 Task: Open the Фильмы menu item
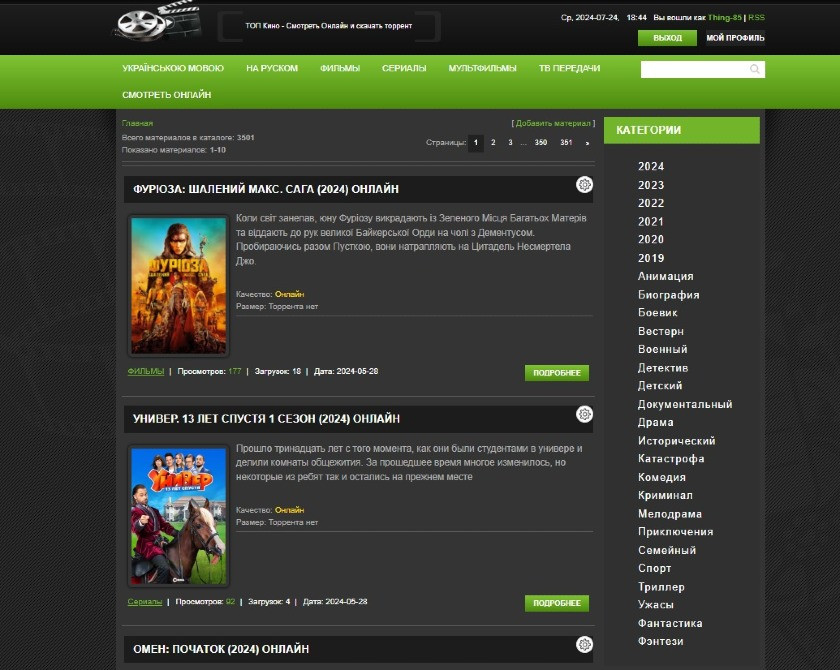coord(340,68)
